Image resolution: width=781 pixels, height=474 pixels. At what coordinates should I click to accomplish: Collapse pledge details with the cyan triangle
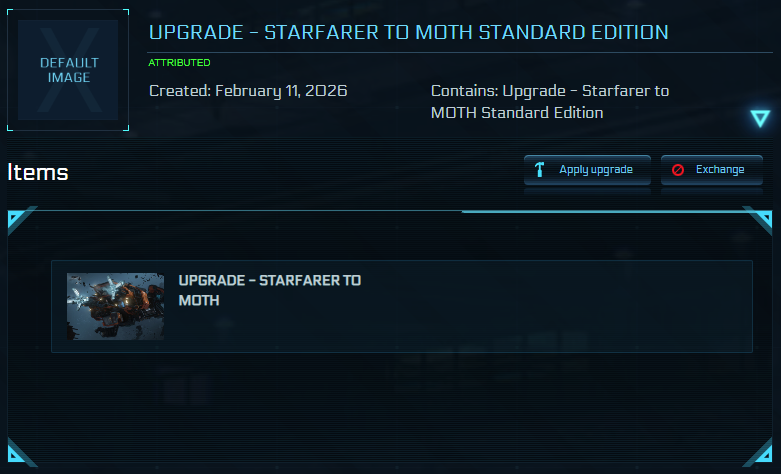point(760,119)
